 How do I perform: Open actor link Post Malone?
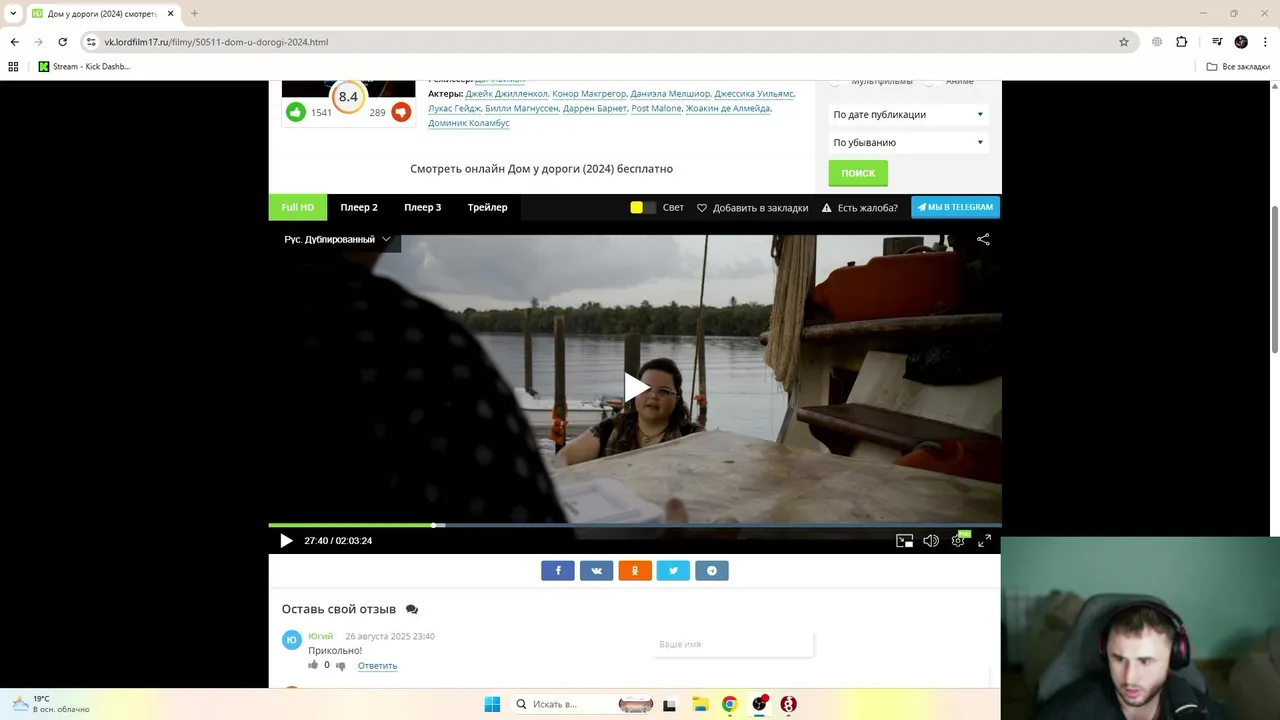coord(656,108)
